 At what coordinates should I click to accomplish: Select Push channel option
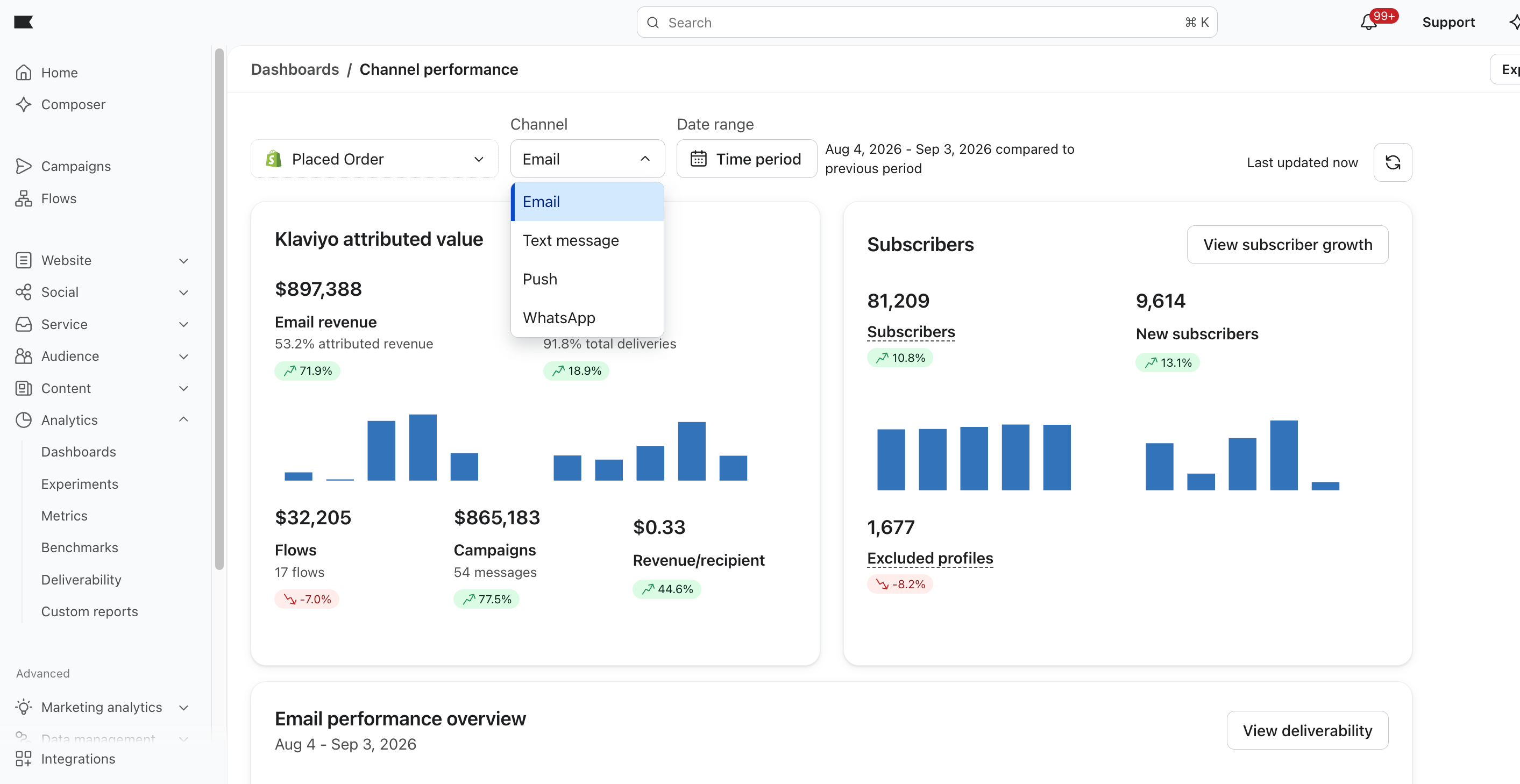coord(587,279)
